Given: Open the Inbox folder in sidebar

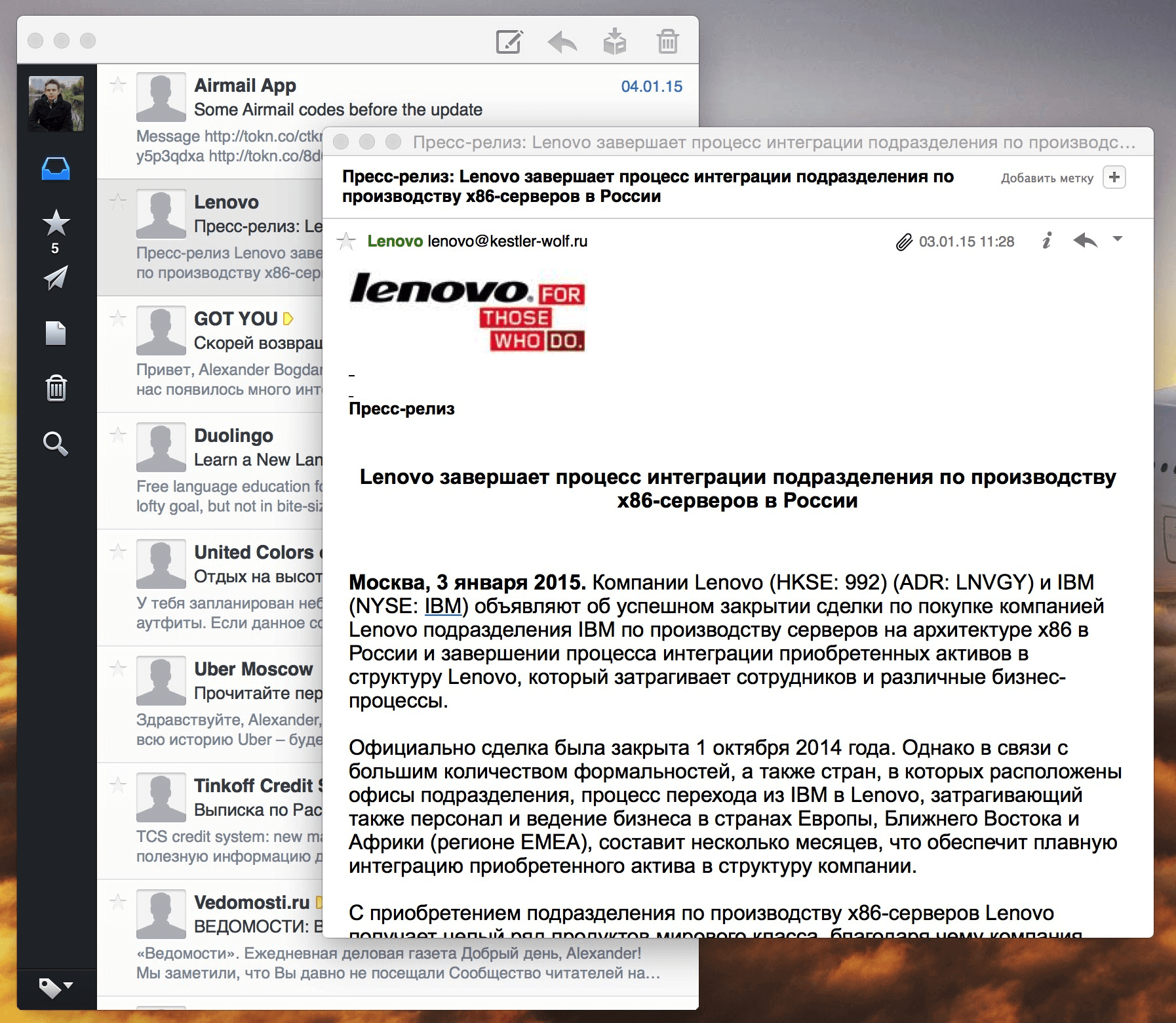Looking at the screenshot, I should click(x=56, y=169).
